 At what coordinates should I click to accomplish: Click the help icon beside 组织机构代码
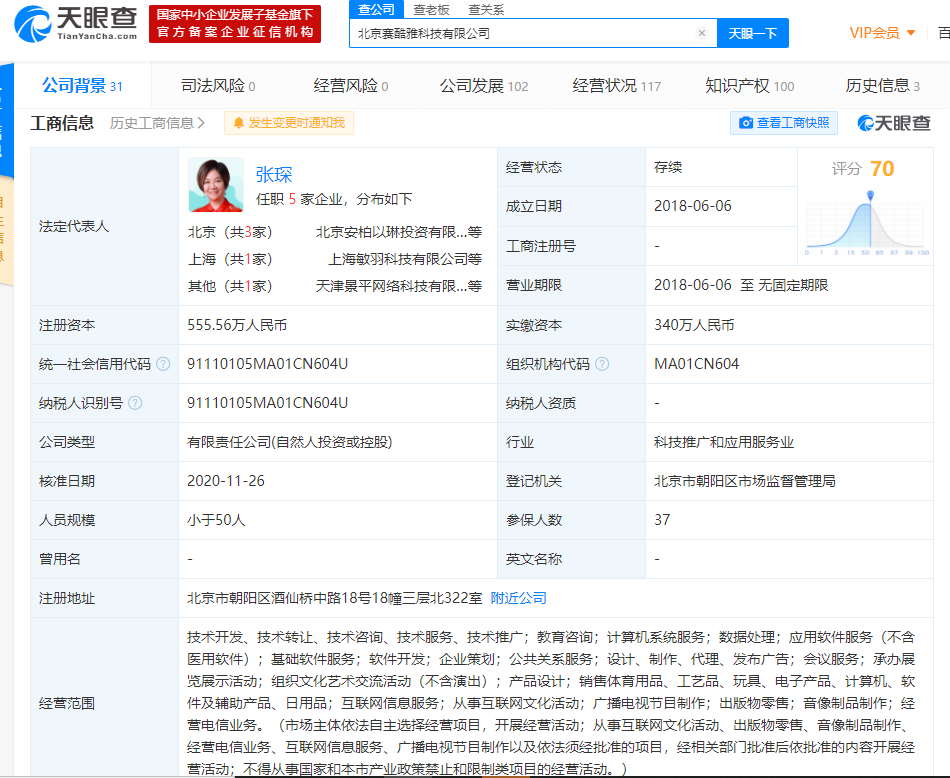tap(602, 364)
